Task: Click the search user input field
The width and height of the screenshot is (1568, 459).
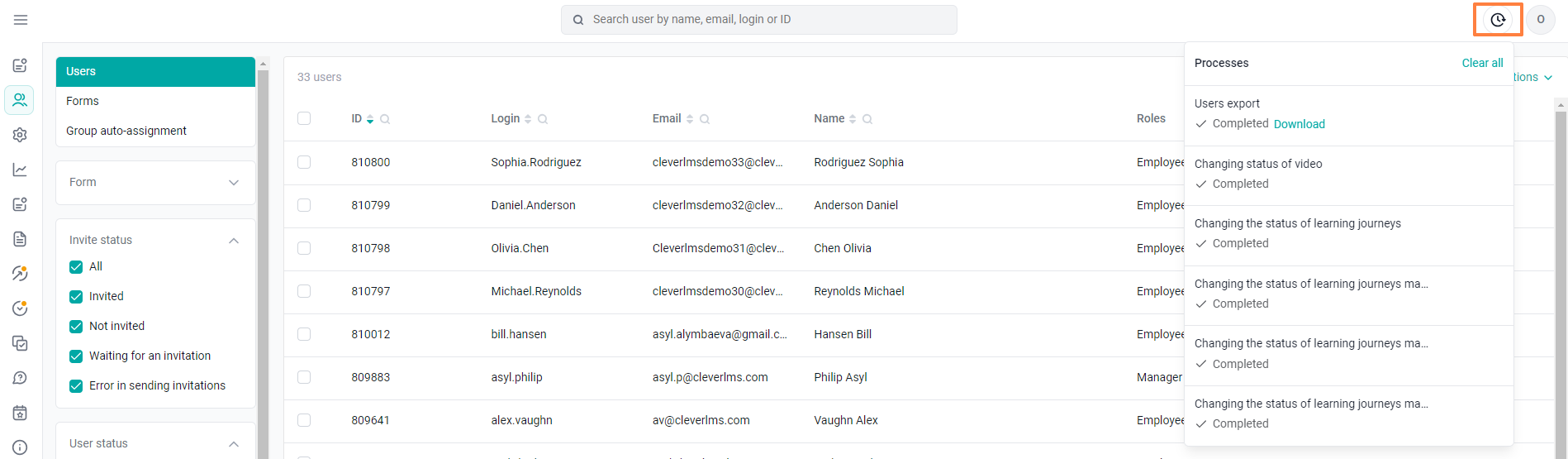Action: pyautogui.click(x=759, y=20)
